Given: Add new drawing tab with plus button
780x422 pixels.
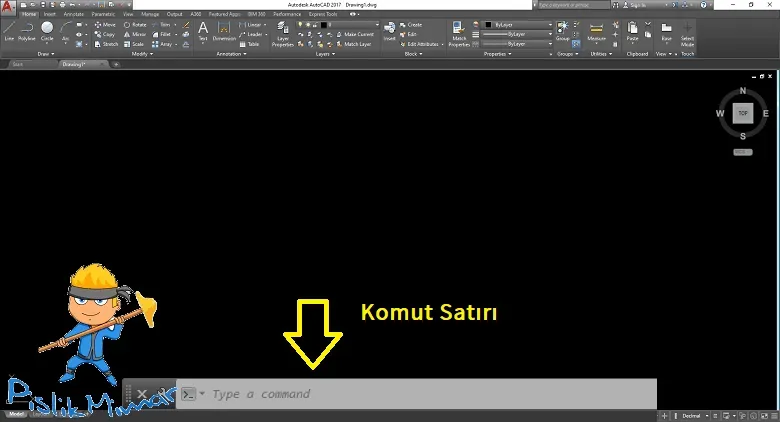Looking at the screenshot, I should click(x=116, y=64).
